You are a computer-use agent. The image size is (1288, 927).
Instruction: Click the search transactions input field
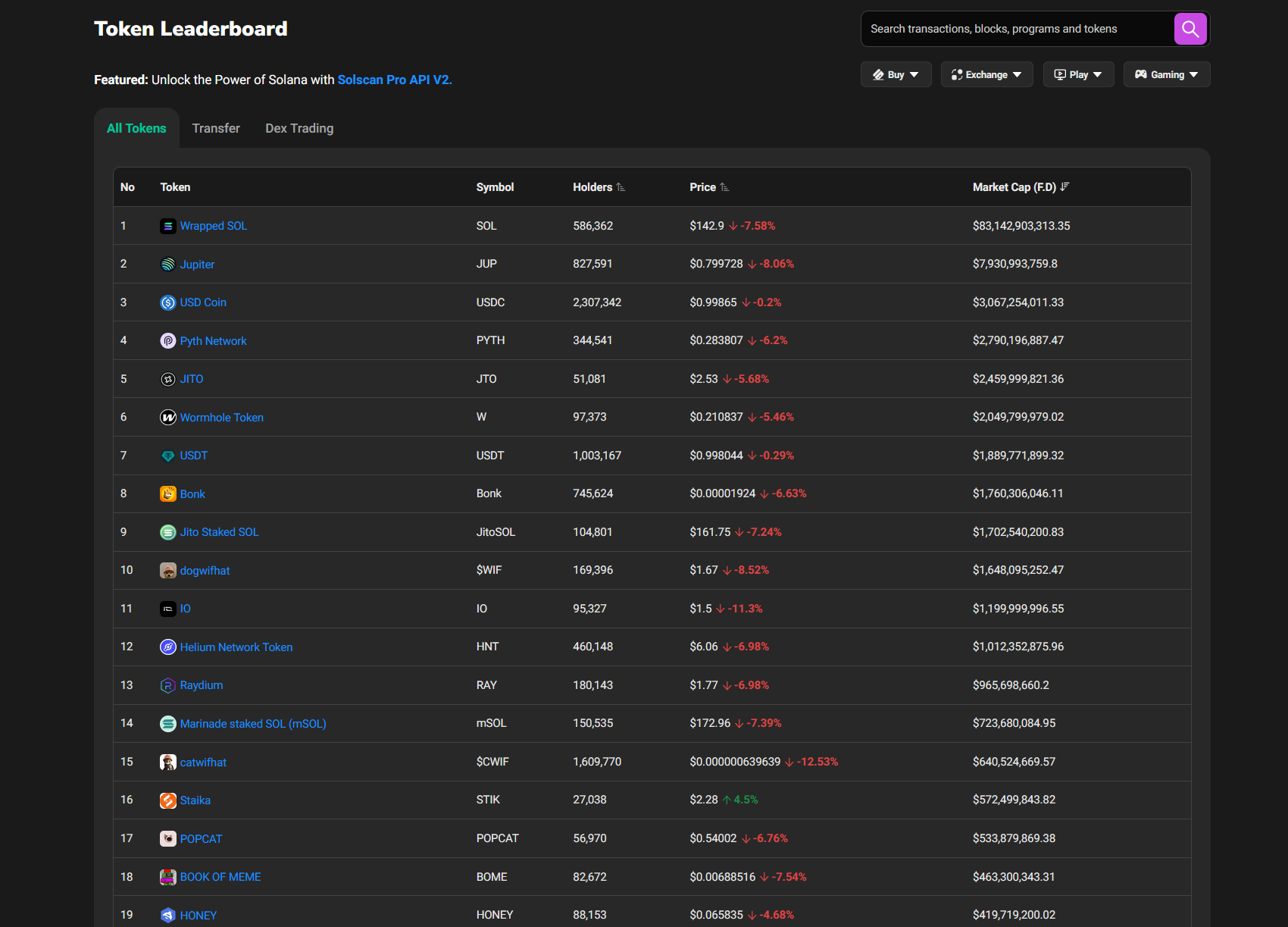1018,29
